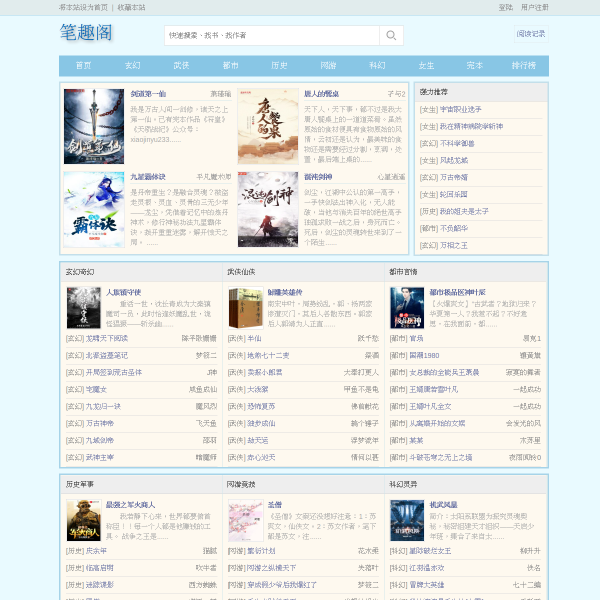The width and height of the screenshot is (600, 600).
Task: Open 武神主宰 in 玄幻 list
Action: pos(100,457)
